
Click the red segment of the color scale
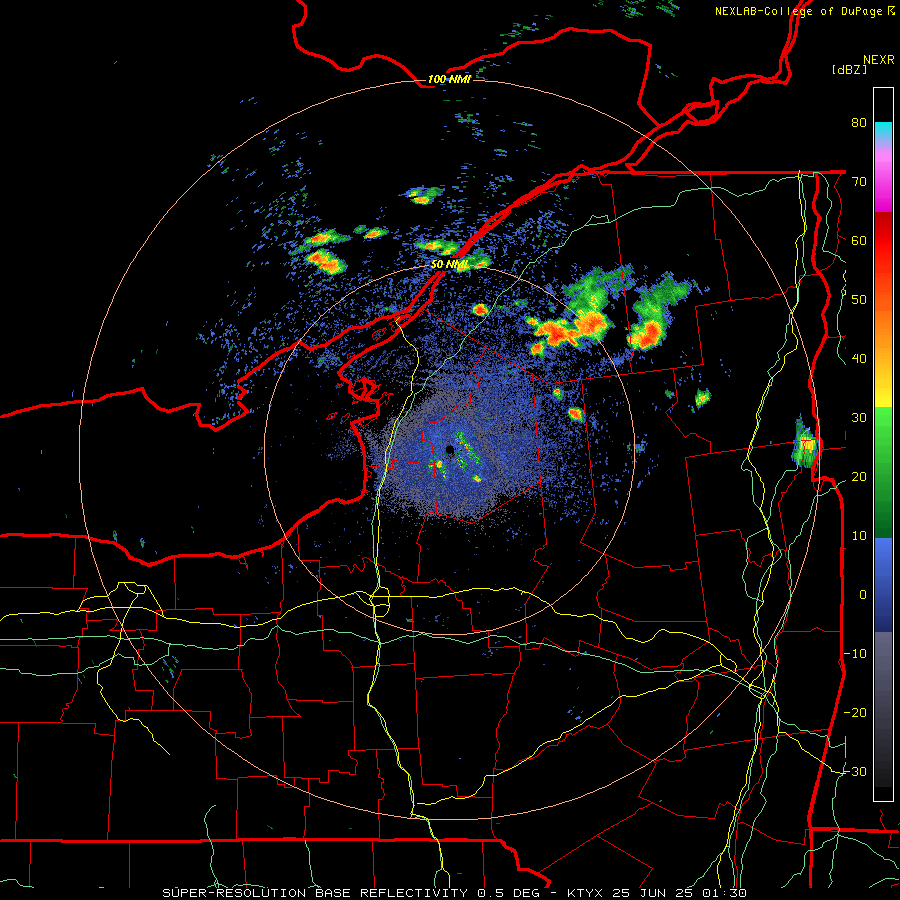(x=883, y=242)
